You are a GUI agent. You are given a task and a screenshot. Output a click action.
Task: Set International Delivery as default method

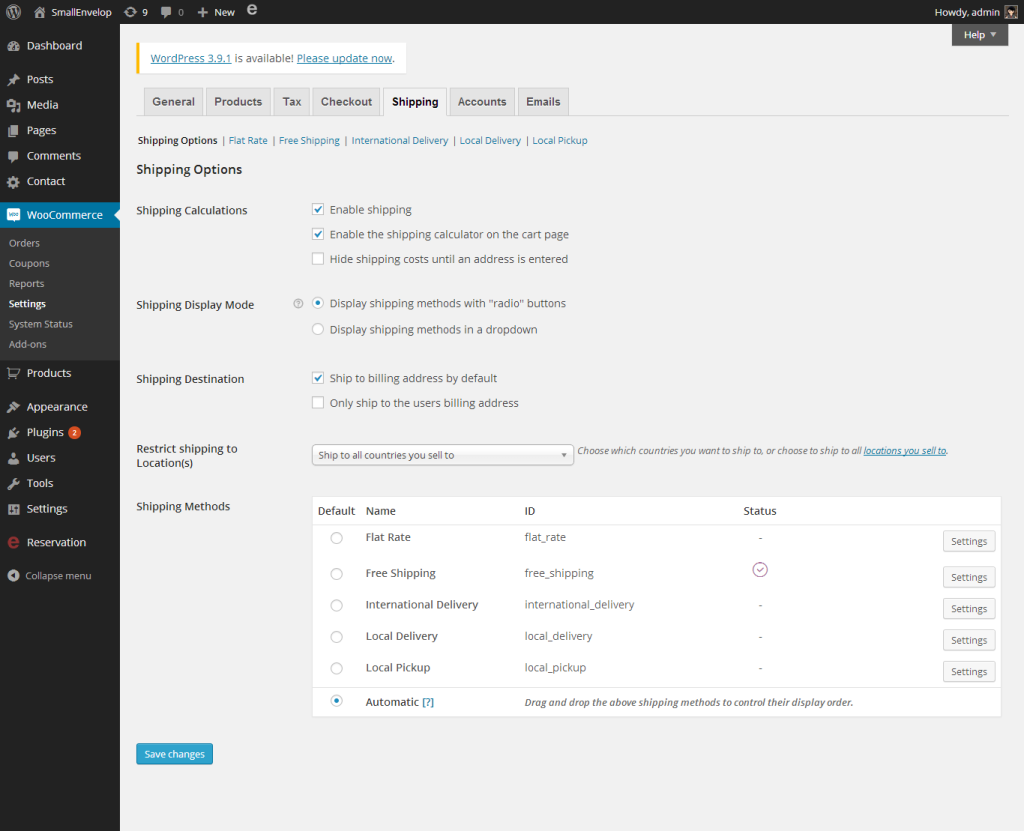[x=336, y=606]
